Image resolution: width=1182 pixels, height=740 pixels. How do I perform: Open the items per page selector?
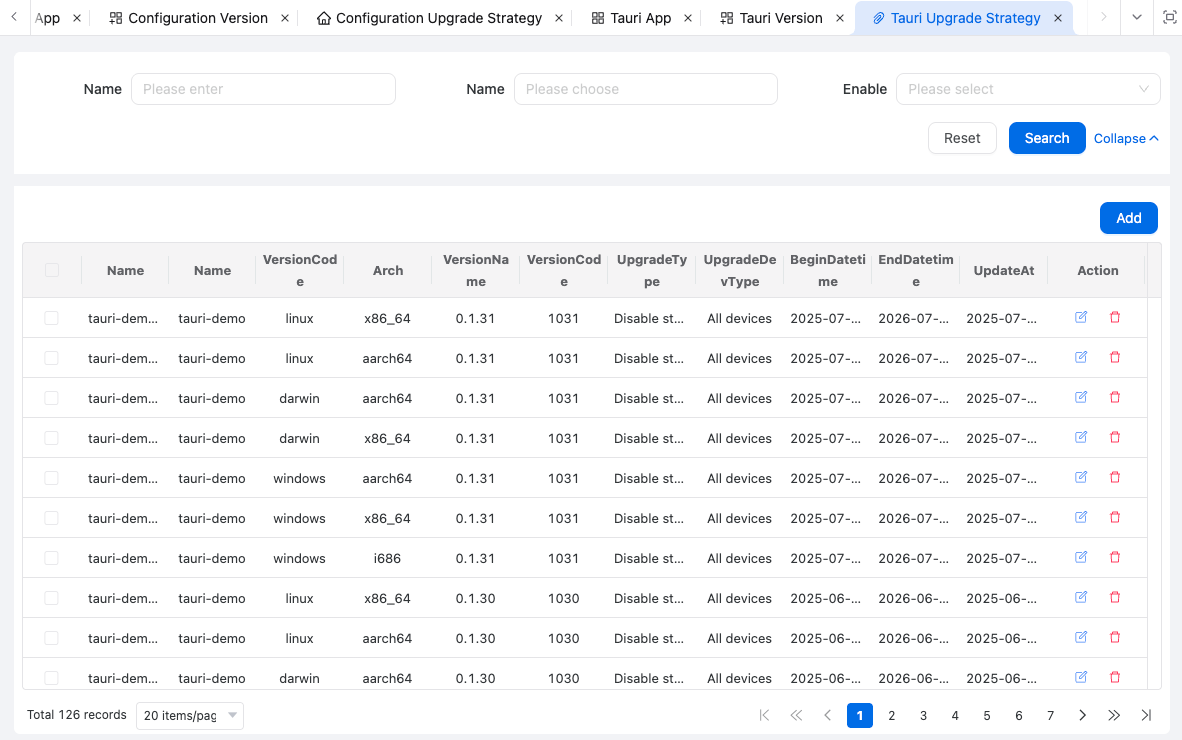190,715
